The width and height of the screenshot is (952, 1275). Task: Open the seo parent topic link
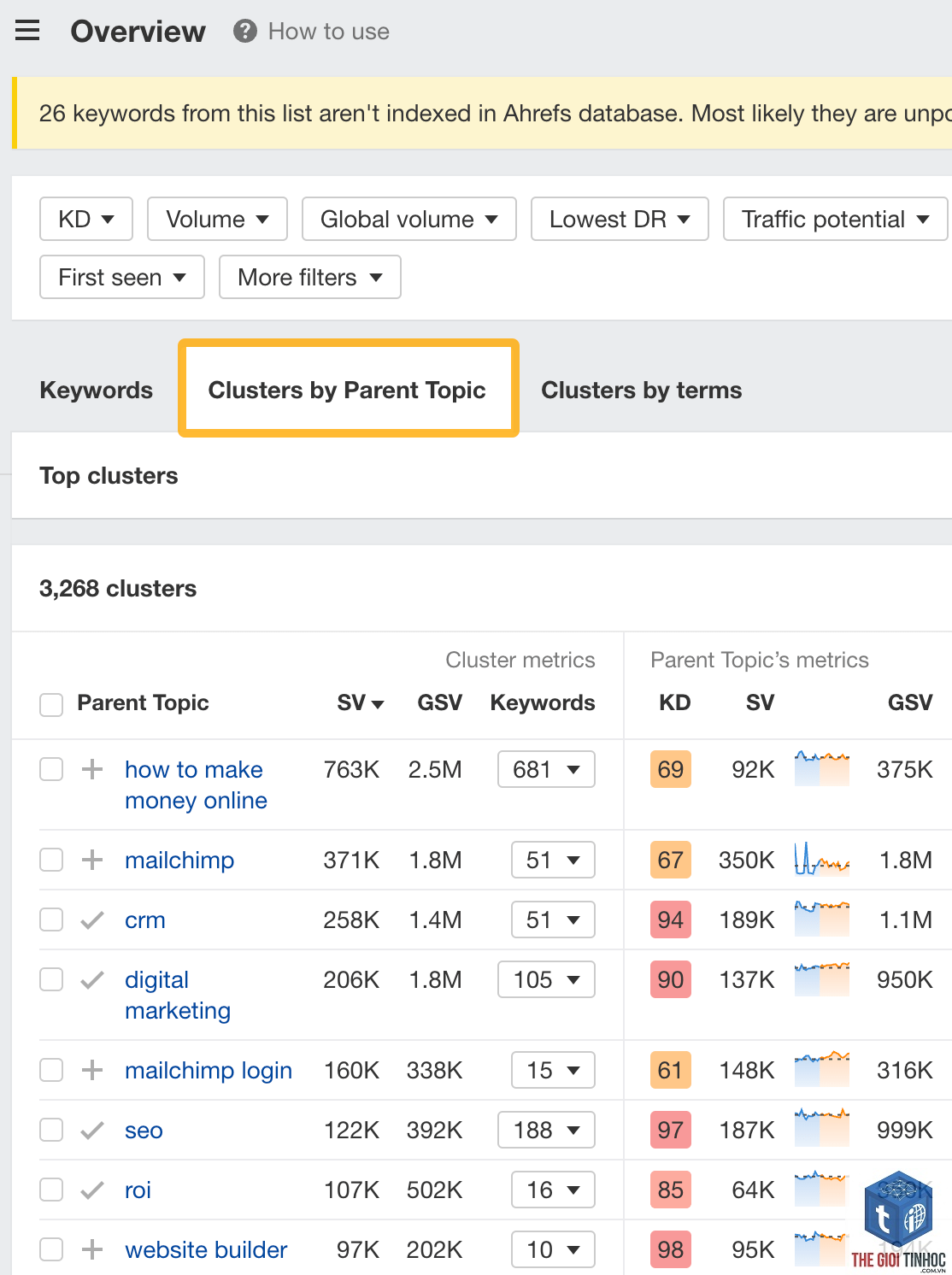click(144, 1130)
